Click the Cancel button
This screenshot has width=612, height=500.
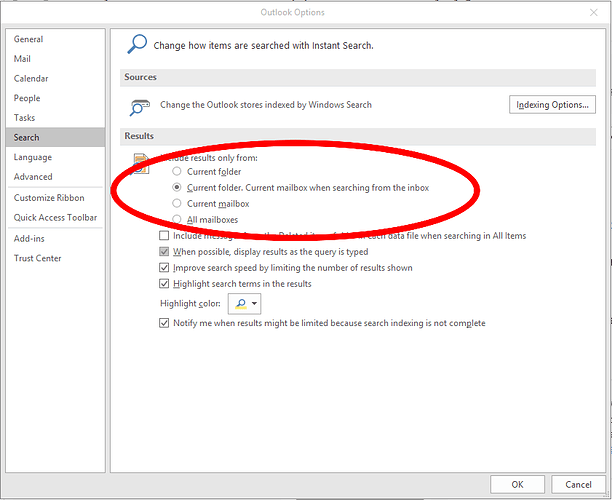coord(578,484)
